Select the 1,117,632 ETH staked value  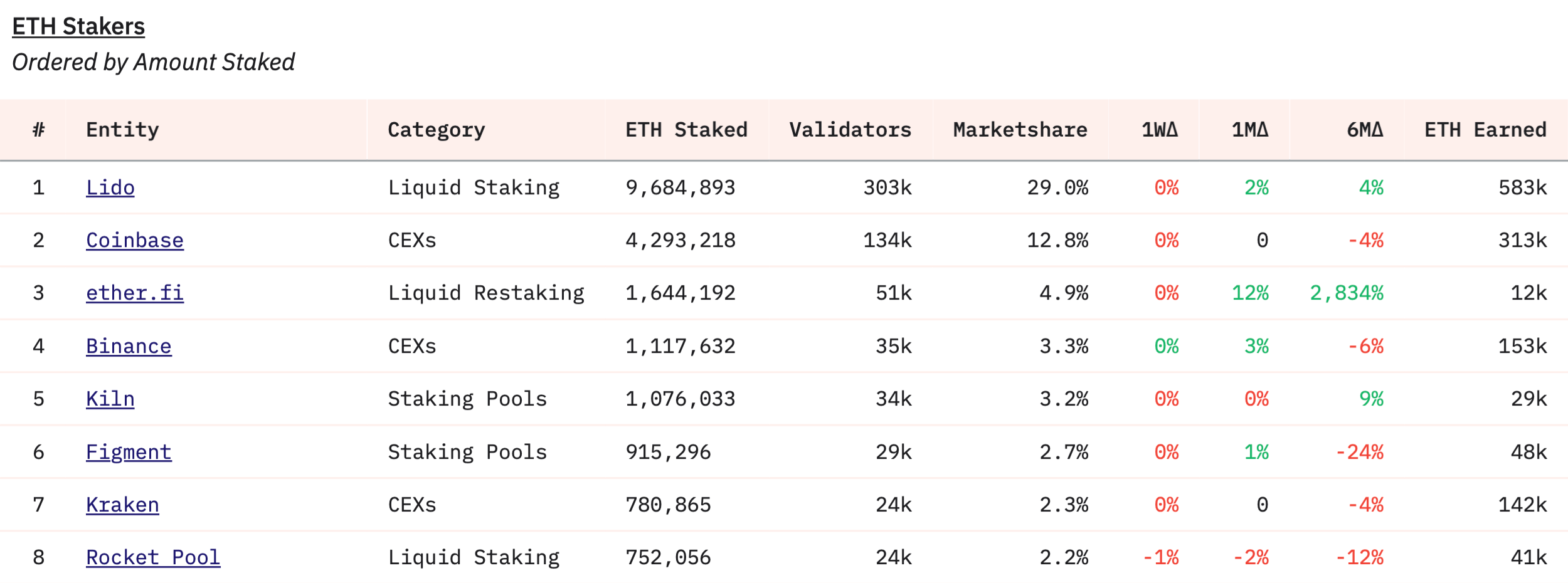coord(681,346)
